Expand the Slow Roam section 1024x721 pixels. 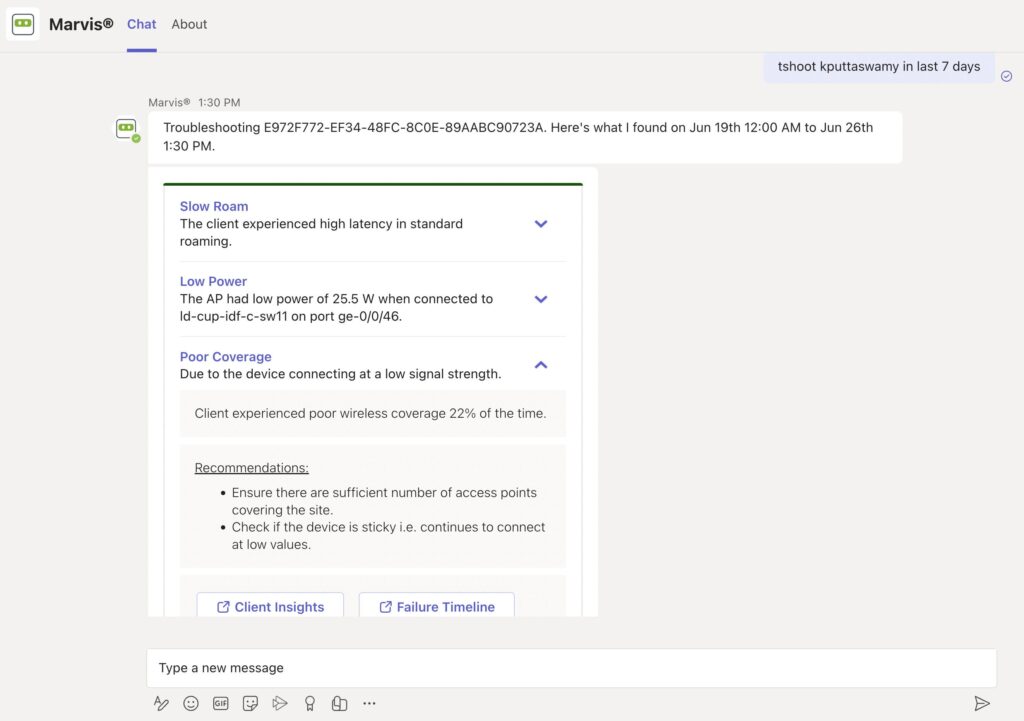pos(541,224)
